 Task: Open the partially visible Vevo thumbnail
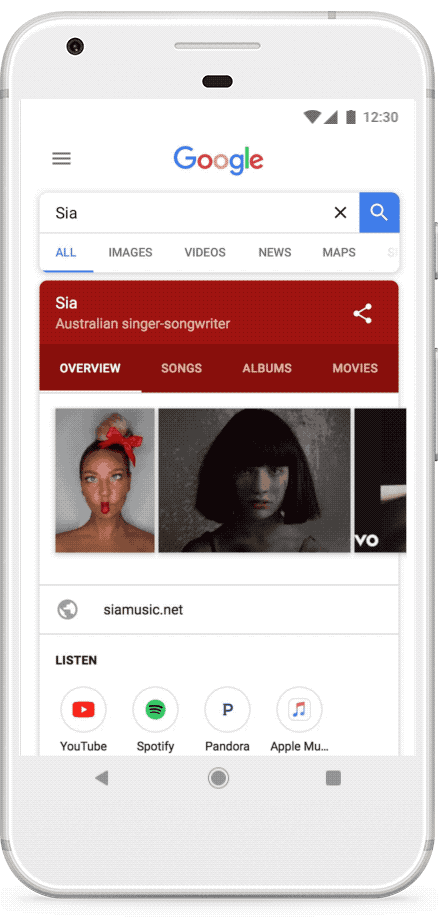tap(380, 481)
